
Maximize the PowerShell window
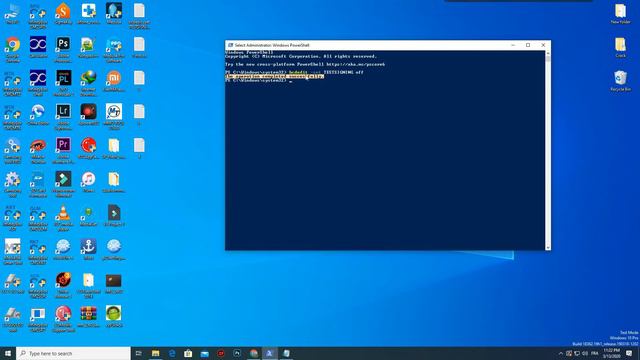click(x=528, y=45)
